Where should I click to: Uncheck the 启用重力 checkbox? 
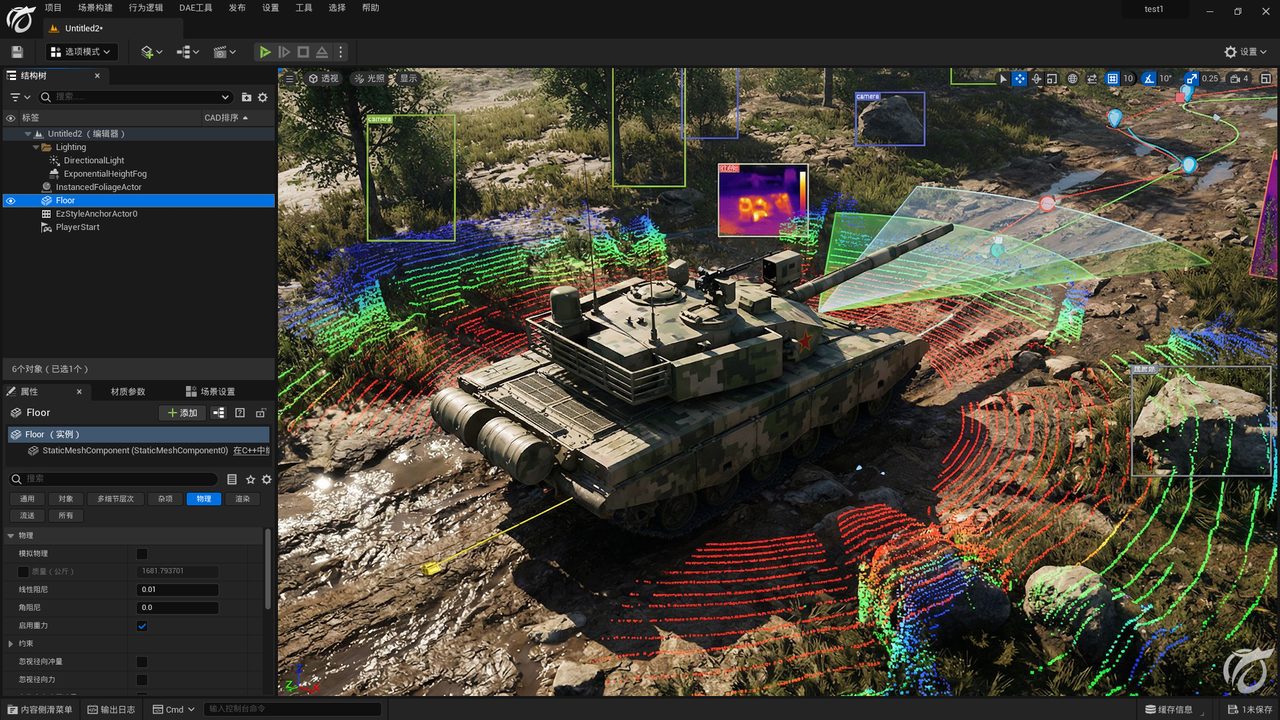tap(142, 626)
